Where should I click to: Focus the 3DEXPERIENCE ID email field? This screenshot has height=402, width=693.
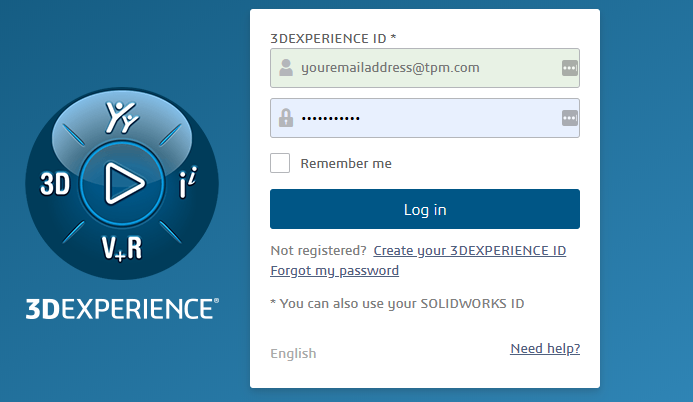point(425,68)
